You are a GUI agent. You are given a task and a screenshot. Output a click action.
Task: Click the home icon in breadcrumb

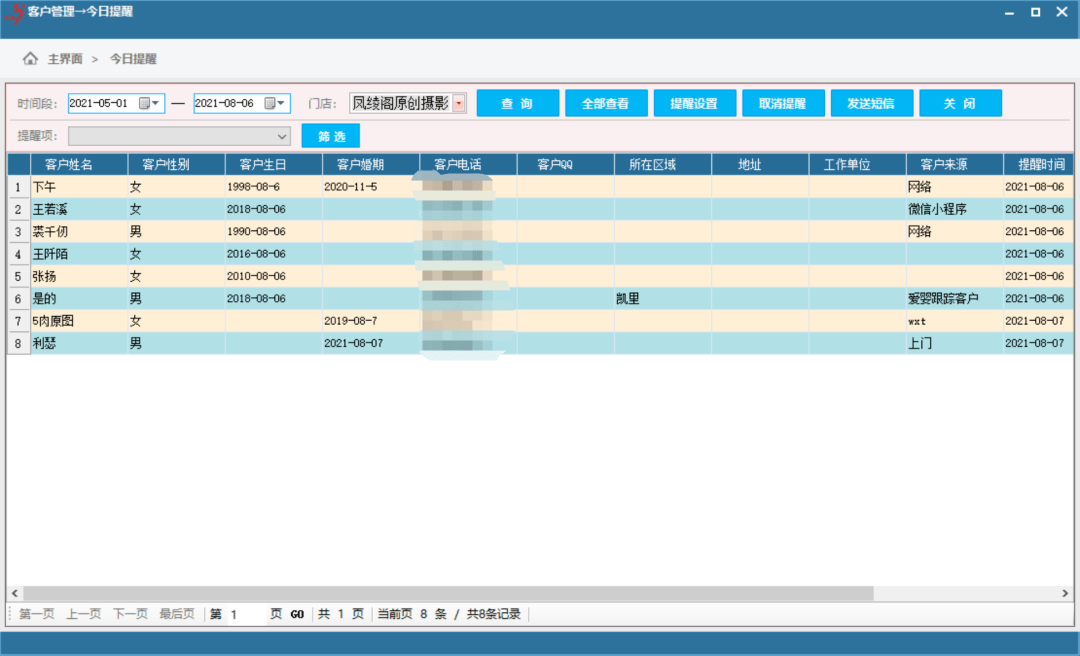[x=30, y=59]
